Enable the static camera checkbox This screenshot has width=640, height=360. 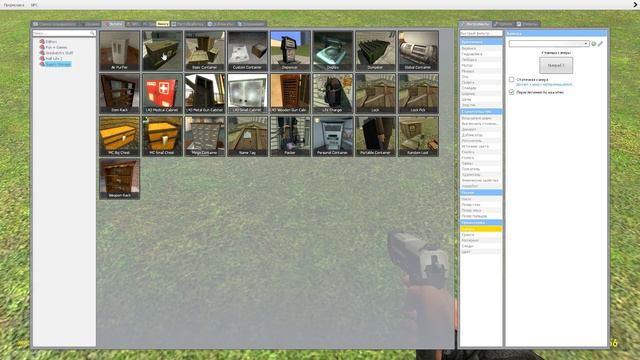(511, 80)
